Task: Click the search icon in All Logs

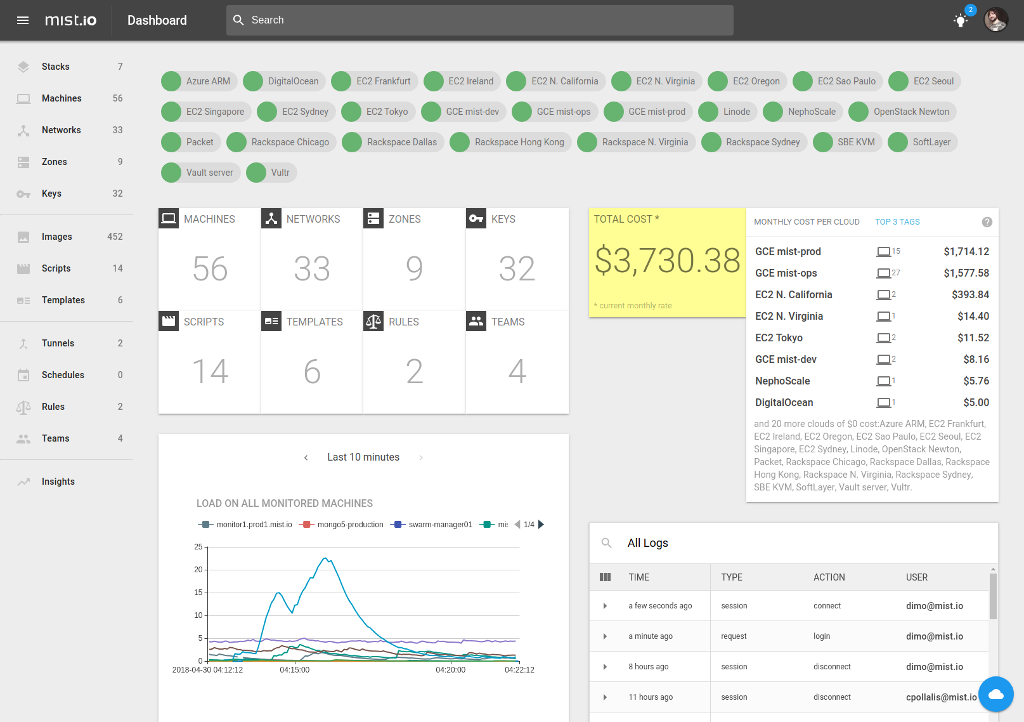Action: pyautogui.click(x=606, y=543)
